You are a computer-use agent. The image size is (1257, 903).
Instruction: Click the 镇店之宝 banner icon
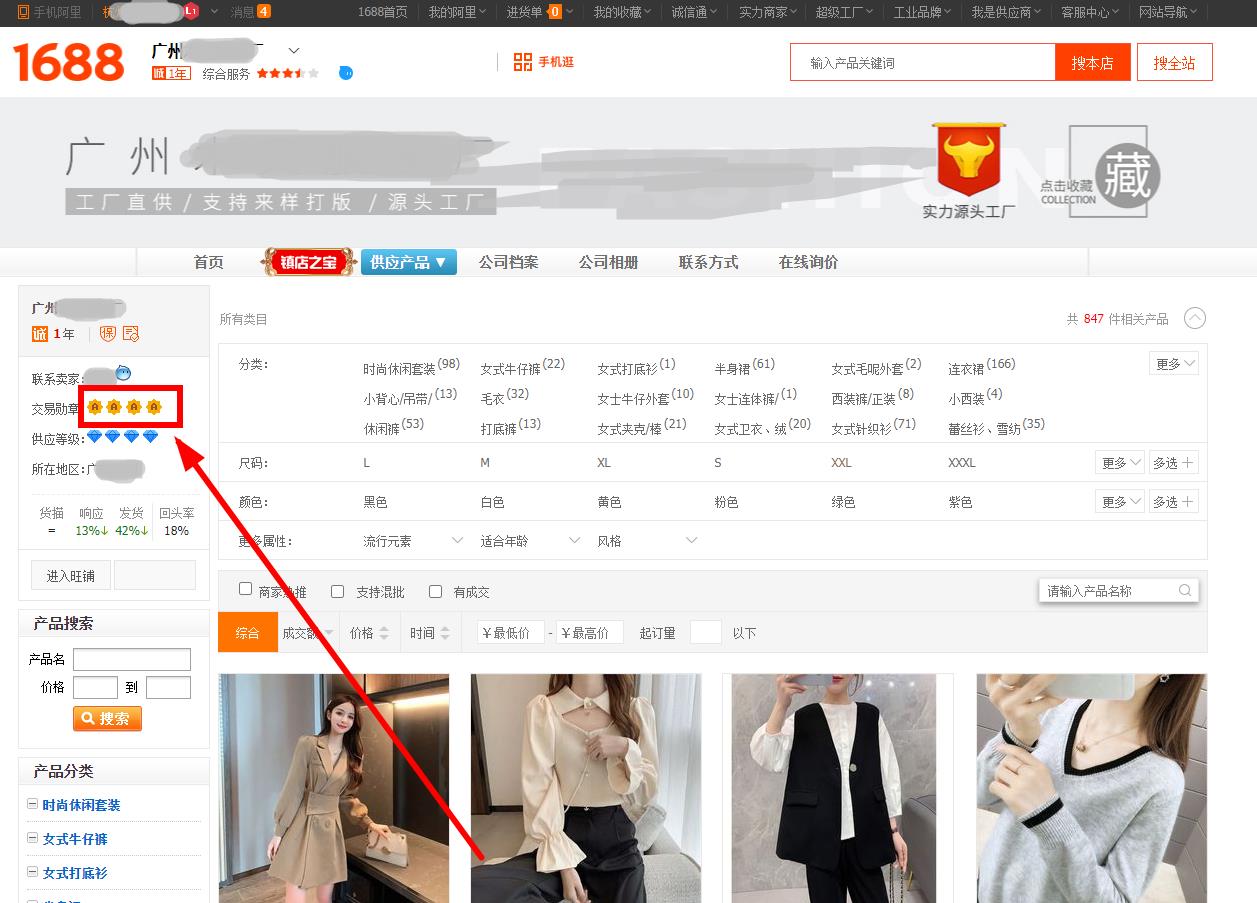tap(309, 262)
